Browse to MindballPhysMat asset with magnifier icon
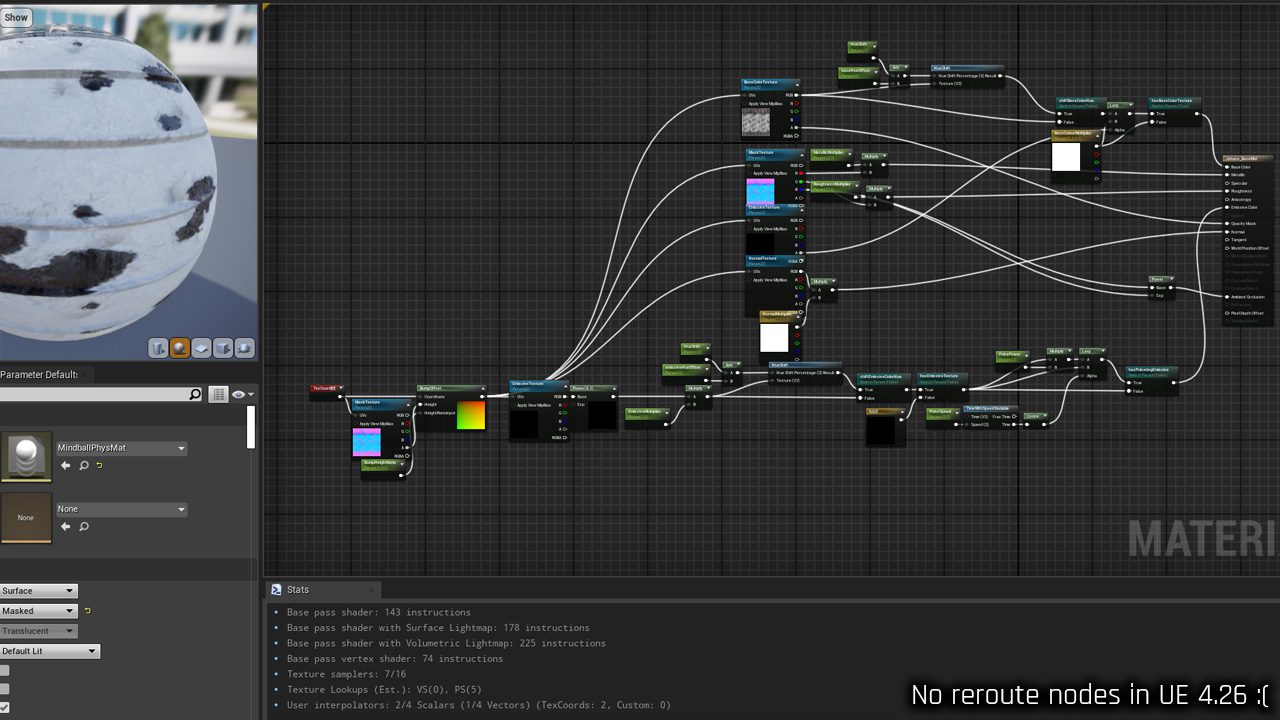This screenshot has height=720, width=1280. tap(83, 466)
